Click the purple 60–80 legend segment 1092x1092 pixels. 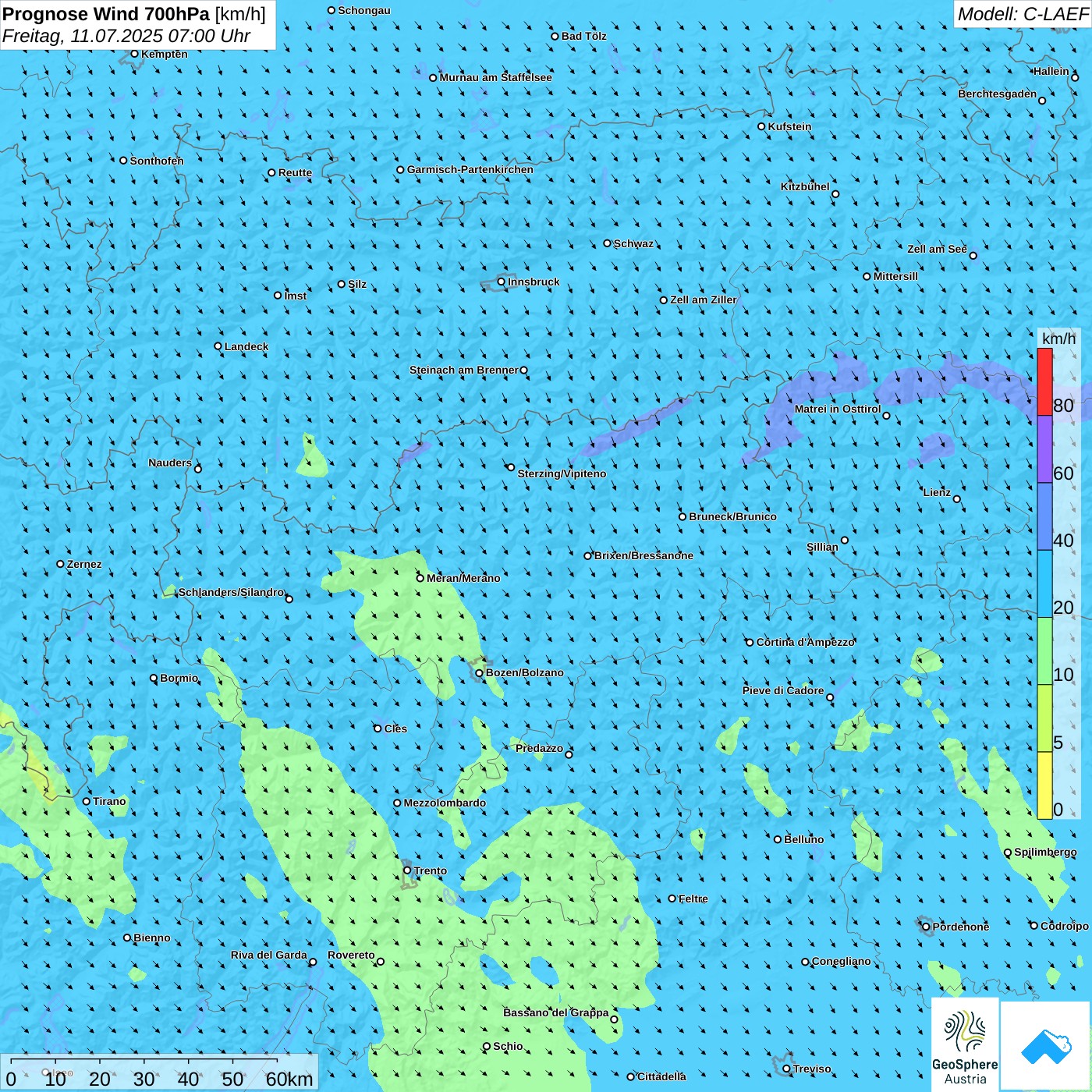1044,449
